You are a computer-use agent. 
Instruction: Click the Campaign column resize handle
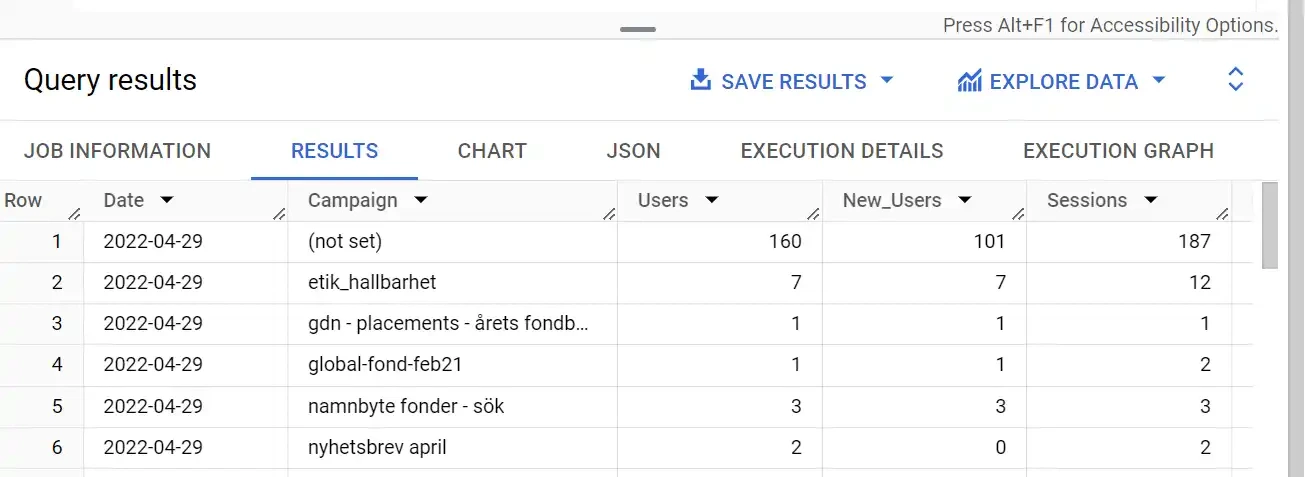coord(609,214)
